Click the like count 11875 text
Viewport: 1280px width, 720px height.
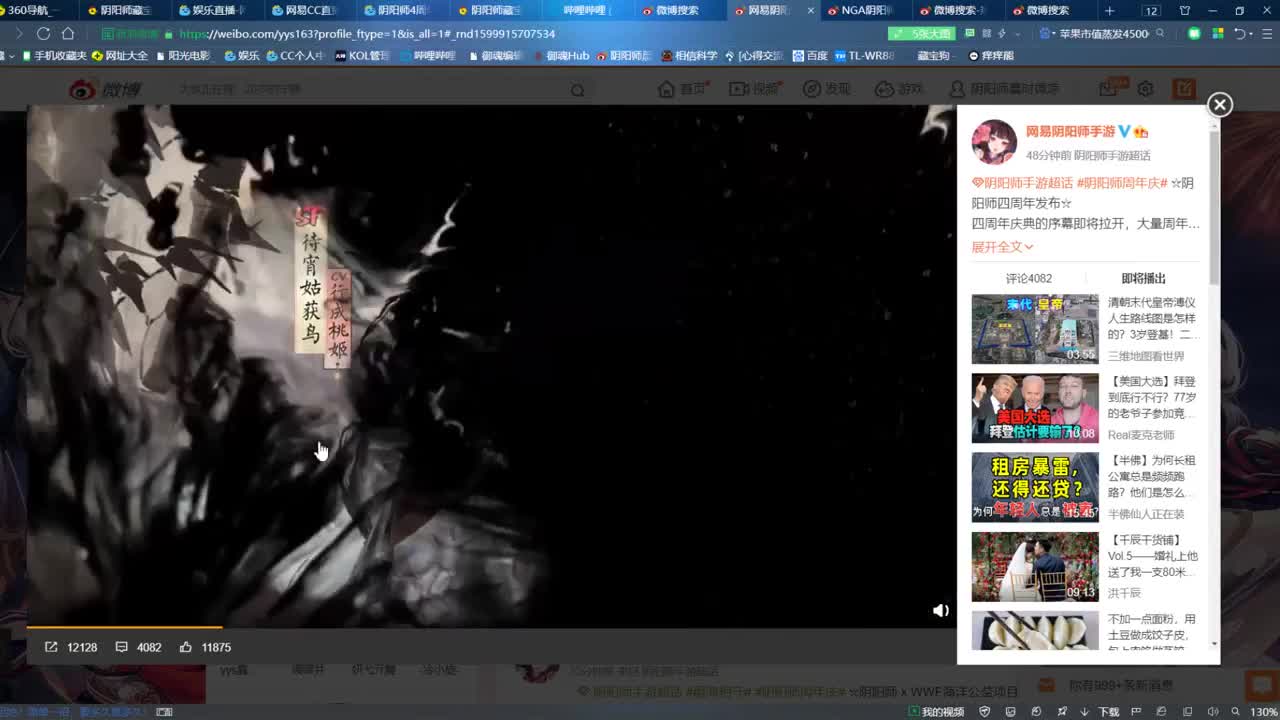coord(216,647)
